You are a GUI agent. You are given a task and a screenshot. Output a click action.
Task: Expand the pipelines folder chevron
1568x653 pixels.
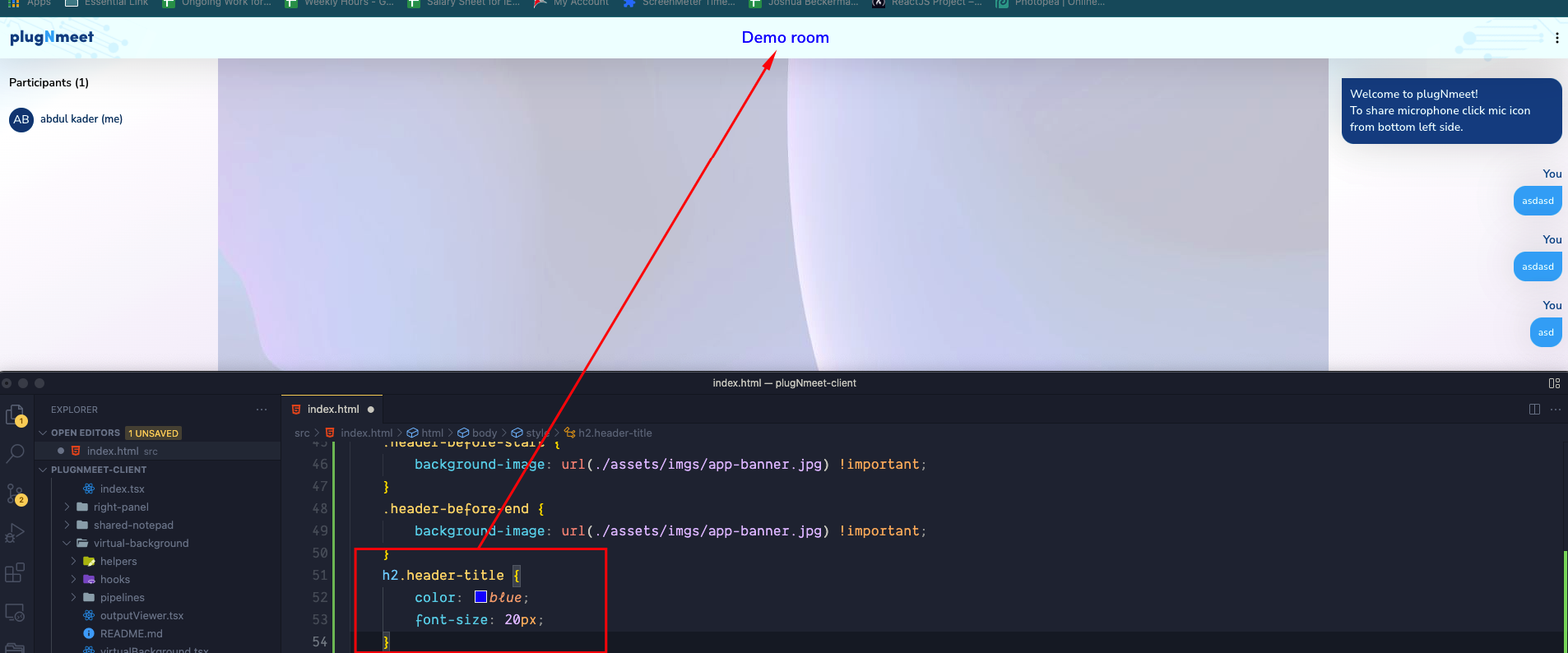74,597
